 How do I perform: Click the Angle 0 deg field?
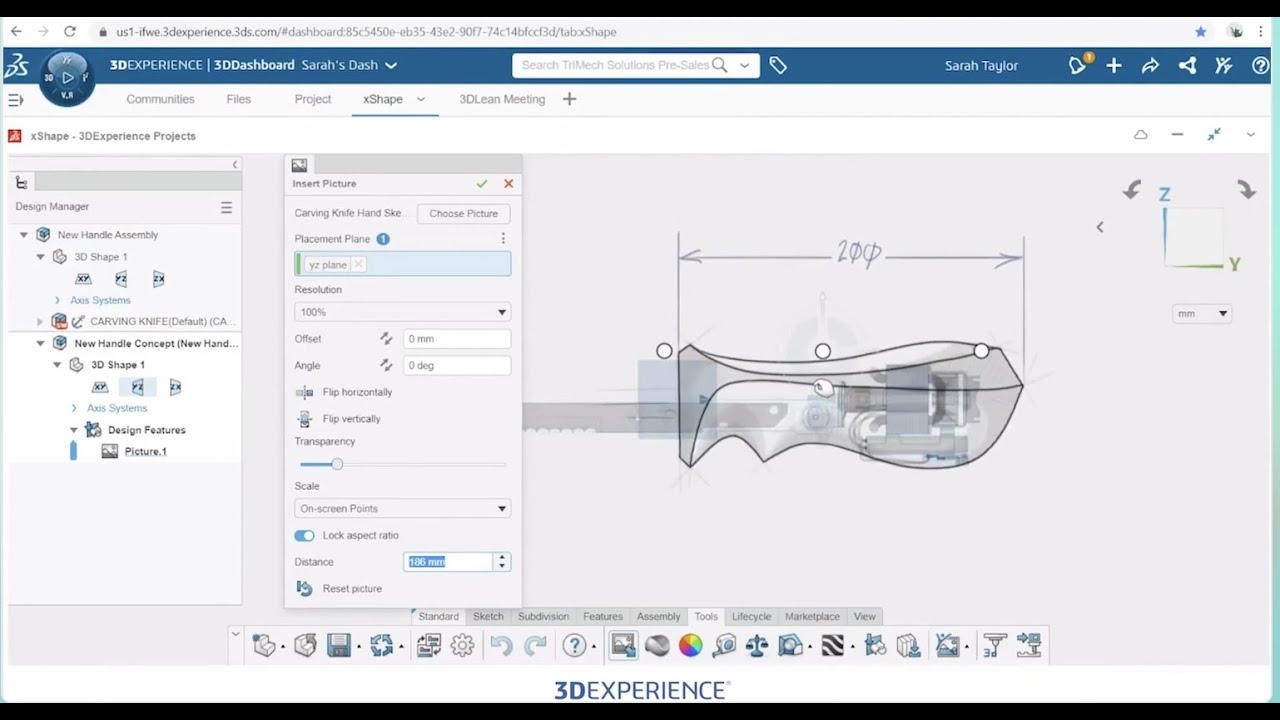pyautogui.click(x=457, y=365)
